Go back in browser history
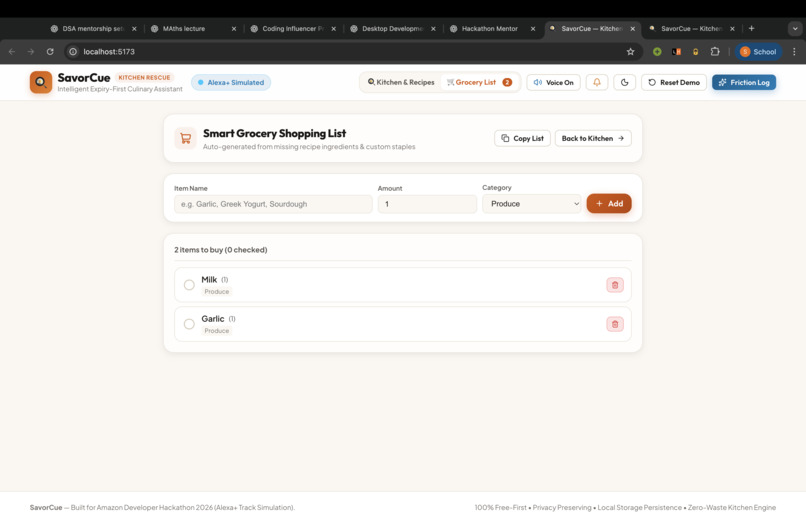 point(12,51)
